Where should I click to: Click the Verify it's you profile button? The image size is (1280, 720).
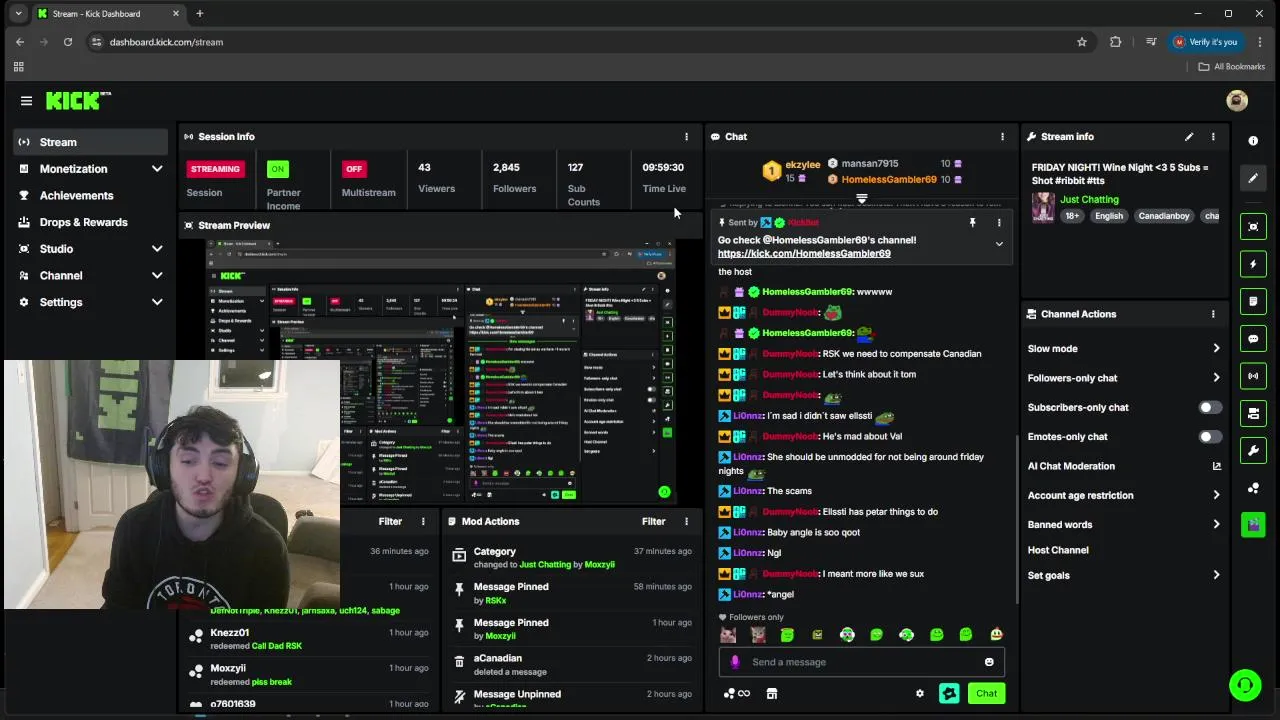click(x=1206, y=42)
